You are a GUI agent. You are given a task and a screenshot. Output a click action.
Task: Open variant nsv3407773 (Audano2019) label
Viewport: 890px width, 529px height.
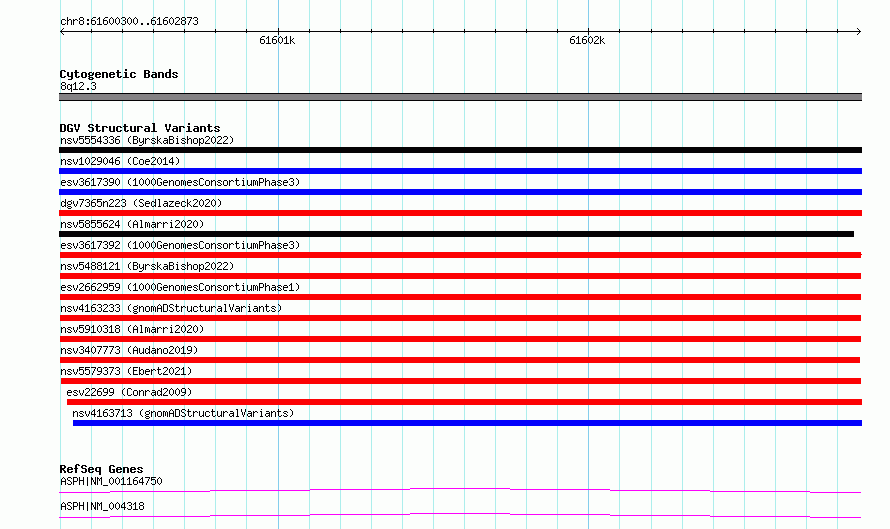(x=129, y=350)
